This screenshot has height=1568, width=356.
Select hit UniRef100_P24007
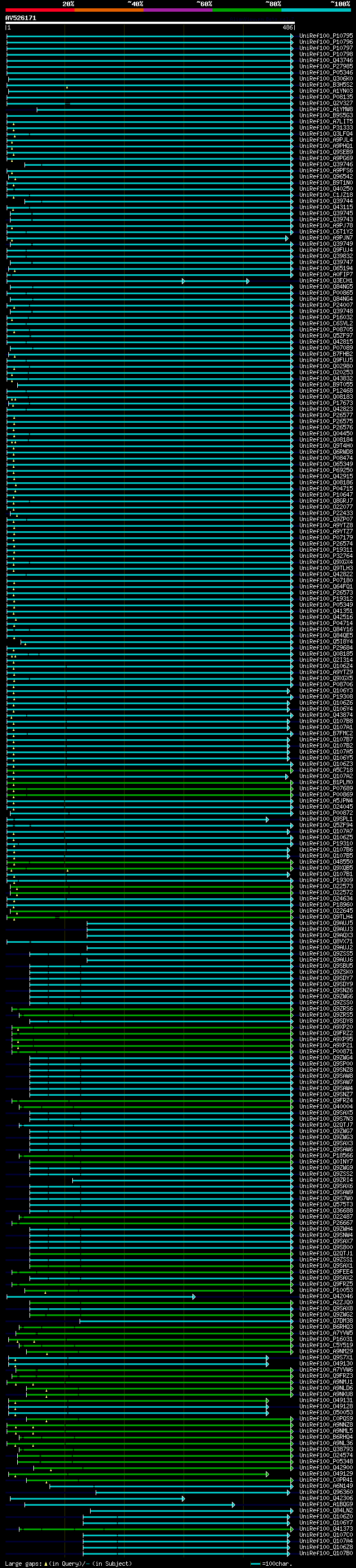(325, 305)
